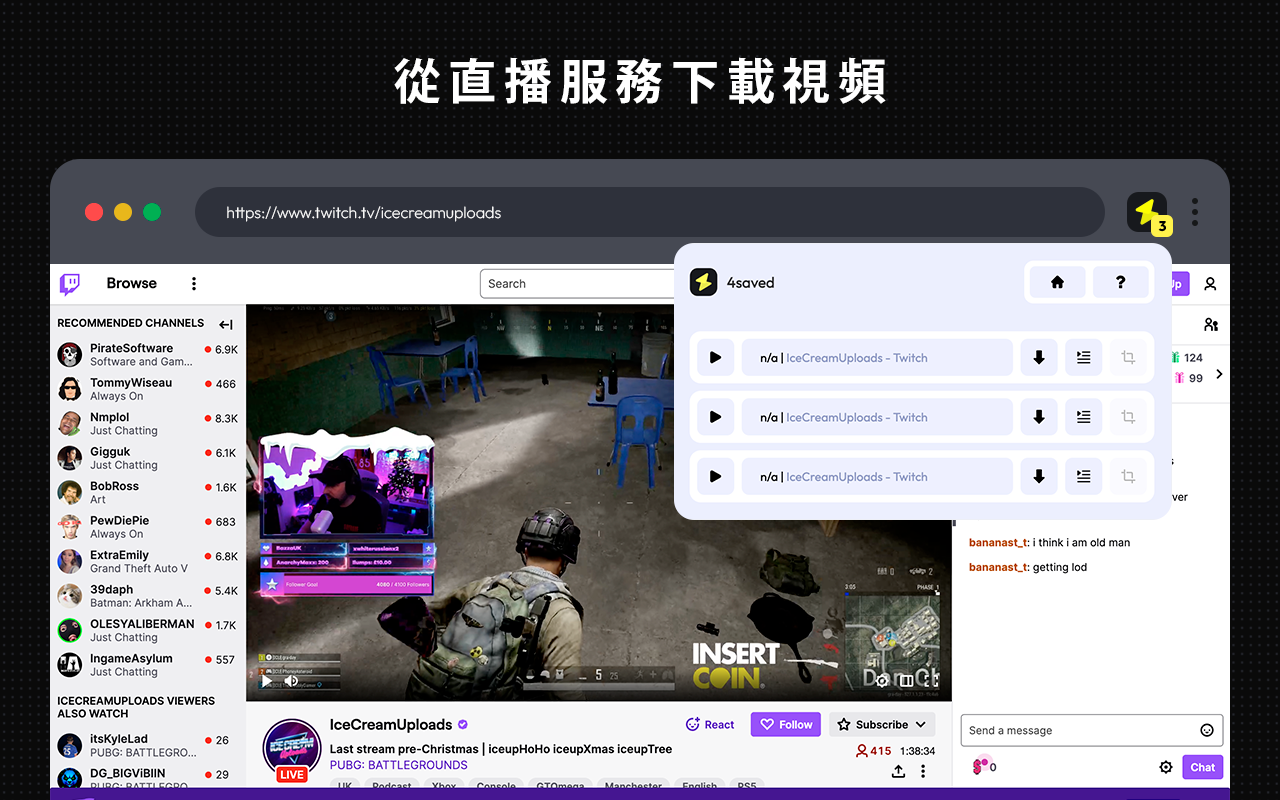This screenshot has height=800, width=1280.
Task: Select the Nmplol recommended channel
Action: (x=147, y=424)
